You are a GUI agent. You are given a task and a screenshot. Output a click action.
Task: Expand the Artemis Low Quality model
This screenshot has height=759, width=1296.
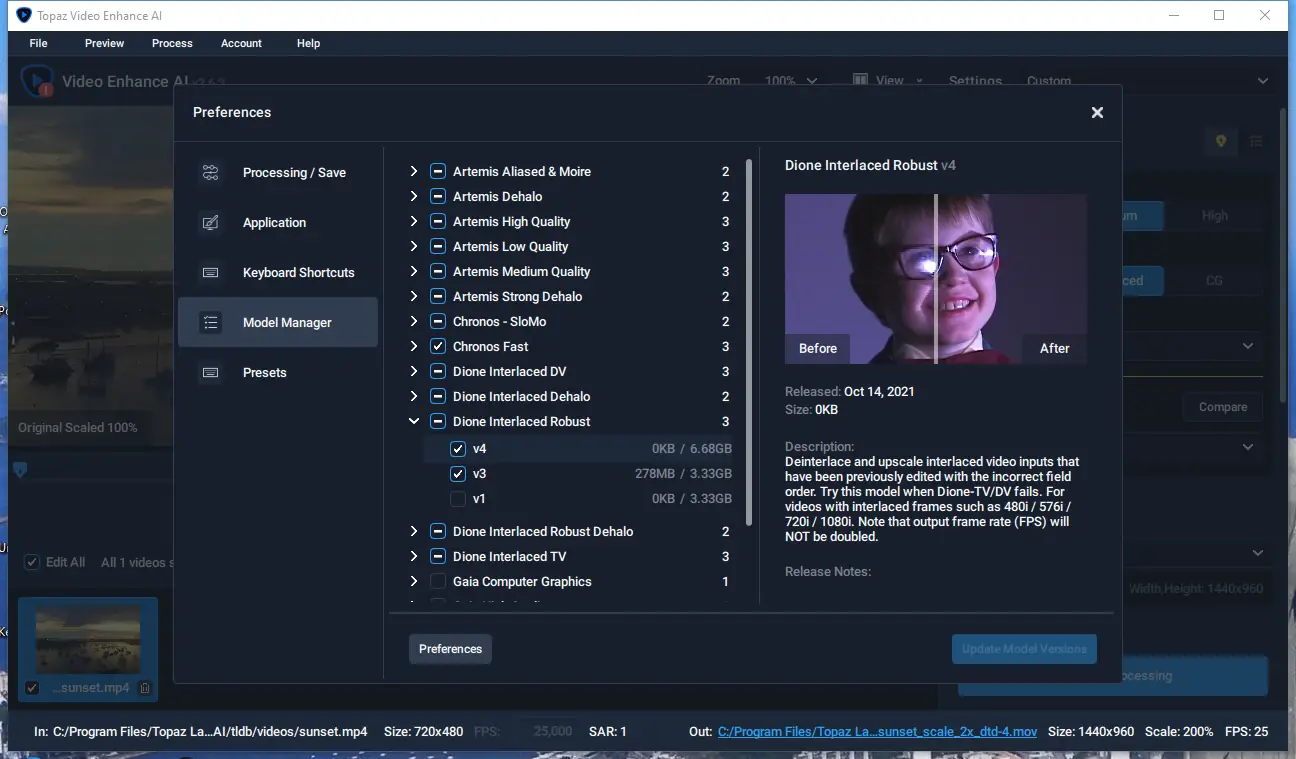pos(414,247)
